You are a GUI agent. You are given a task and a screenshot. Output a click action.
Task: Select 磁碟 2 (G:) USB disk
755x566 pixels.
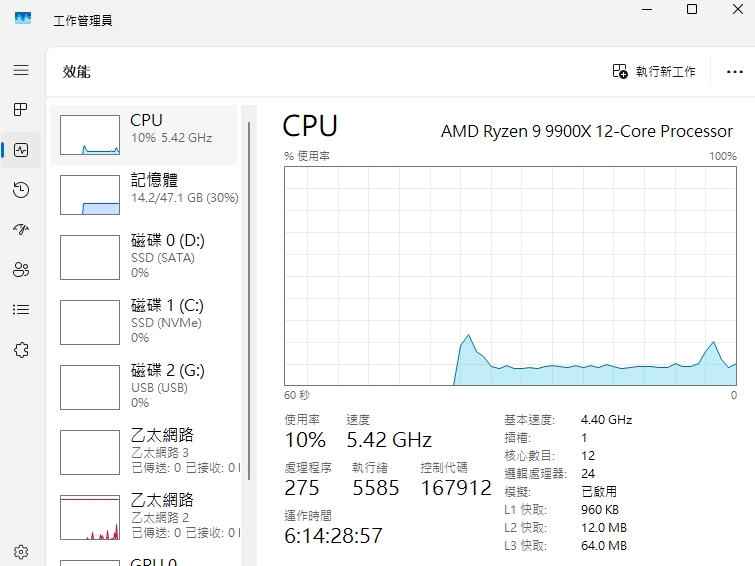[144, 386]
